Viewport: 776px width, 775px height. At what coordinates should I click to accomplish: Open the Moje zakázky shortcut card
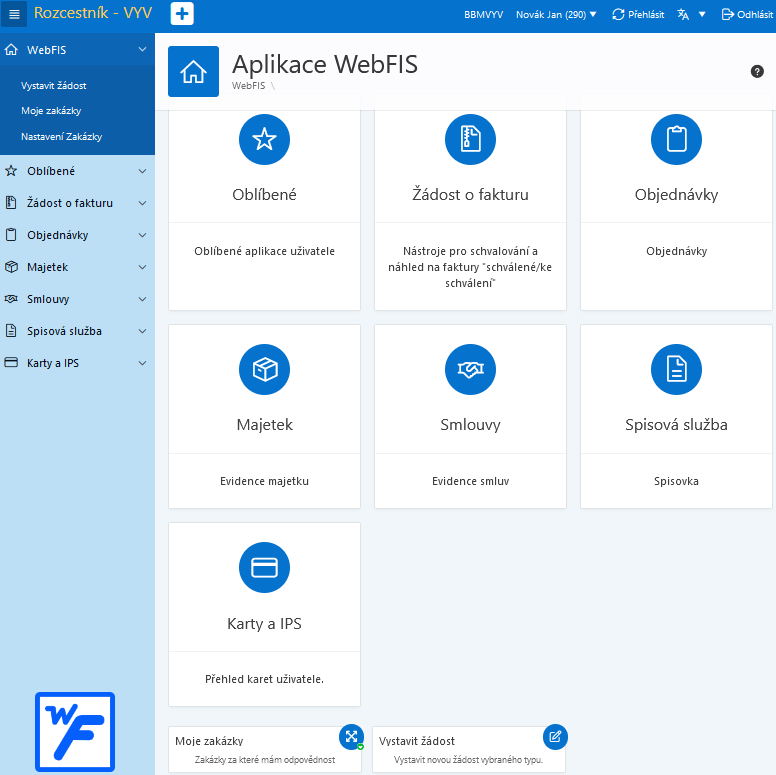click(x=265, y=749)
